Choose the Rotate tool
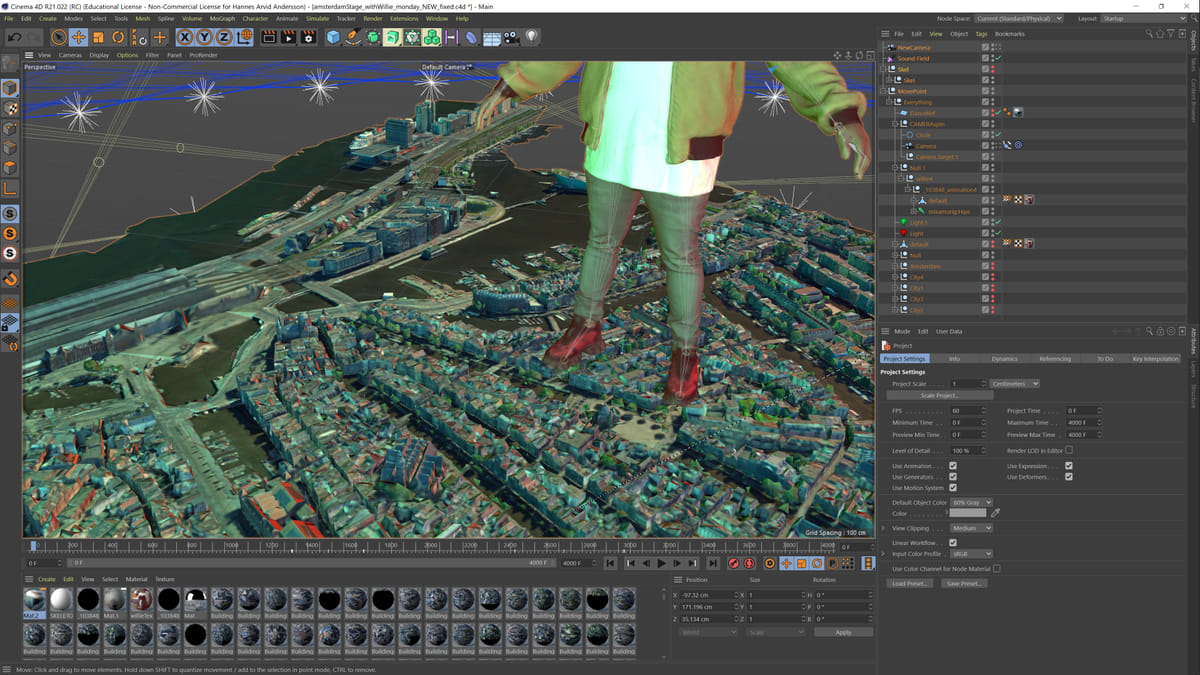The image size is (1200, 675). coord(118,37)
